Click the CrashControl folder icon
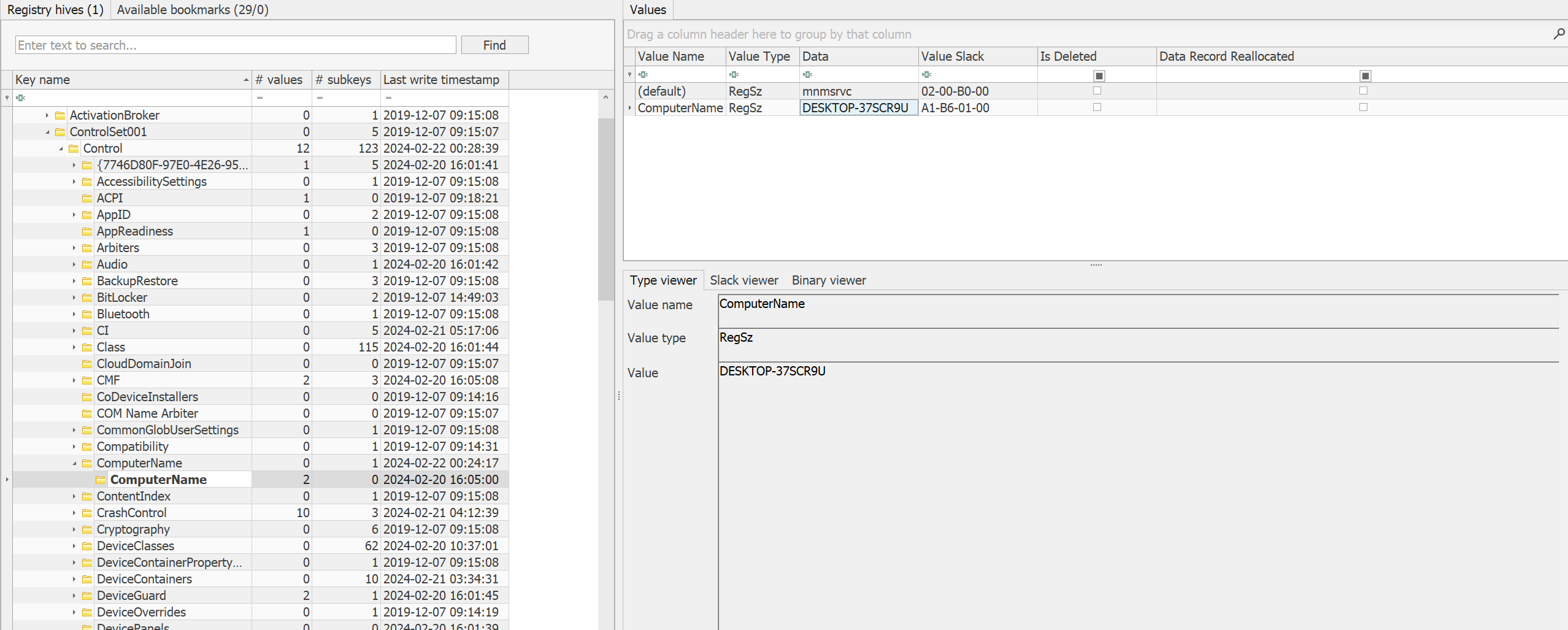 [x=87, y=513]
